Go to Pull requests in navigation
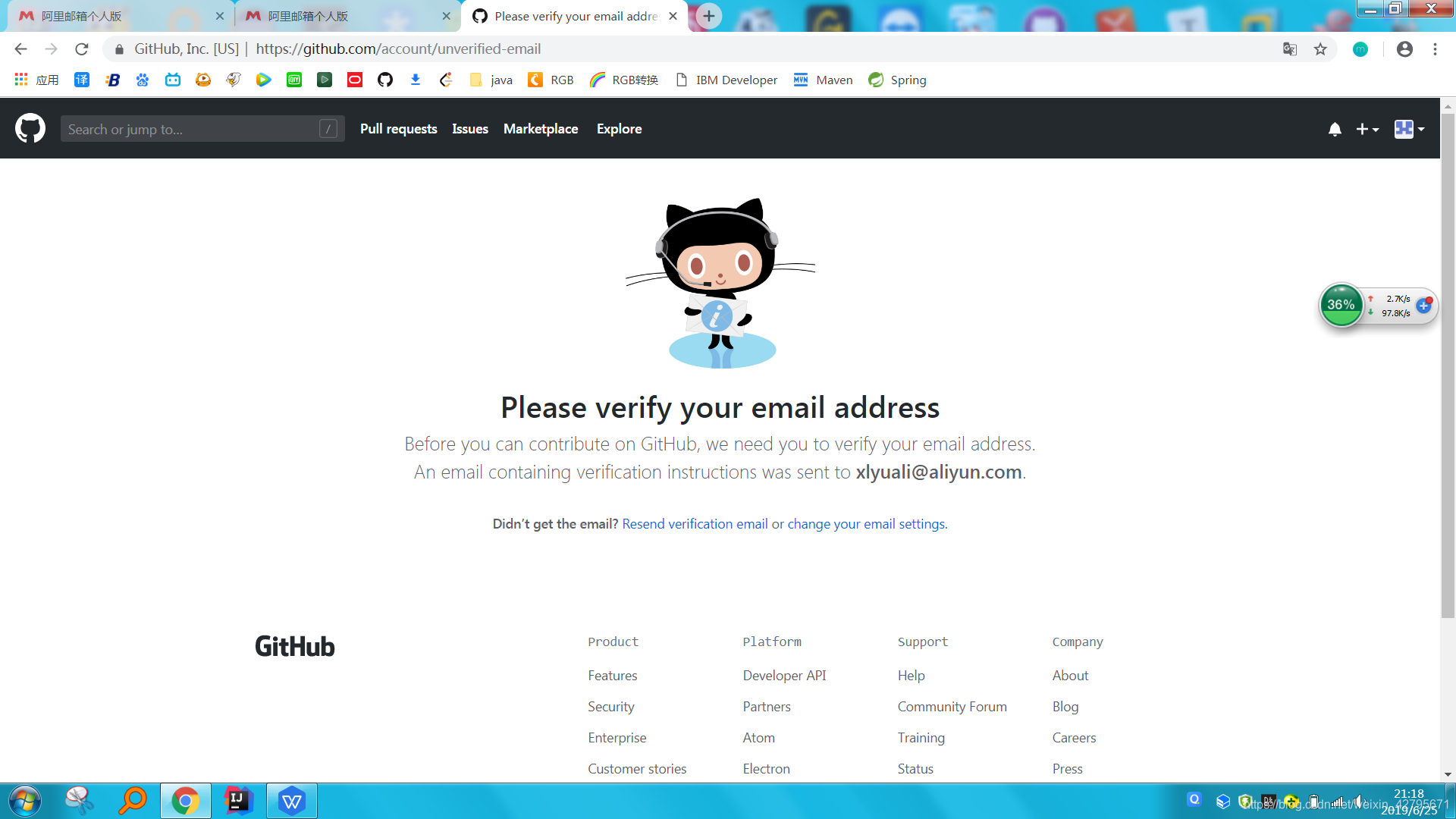This screenshot has width=1456, height=819. click(398, 129)
